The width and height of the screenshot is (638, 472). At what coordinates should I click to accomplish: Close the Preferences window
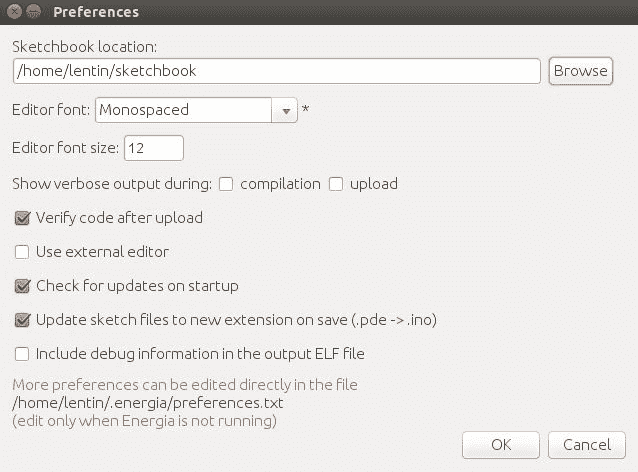point(13,12)
